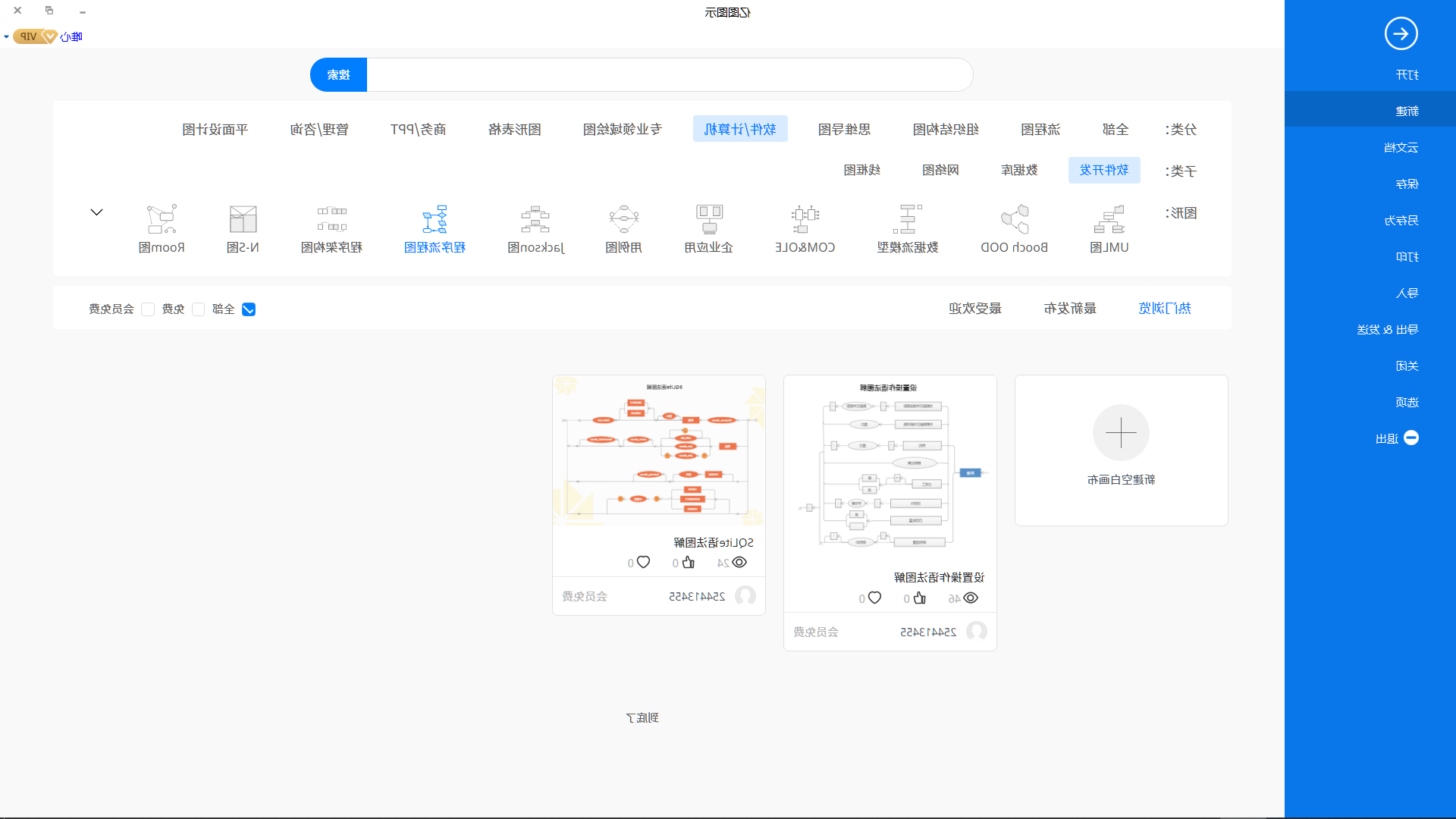The width and height of the screenshot is (1456, 819).
Task: Open the SQLite语法图解 template thumbnail
Action: [659, 450]
